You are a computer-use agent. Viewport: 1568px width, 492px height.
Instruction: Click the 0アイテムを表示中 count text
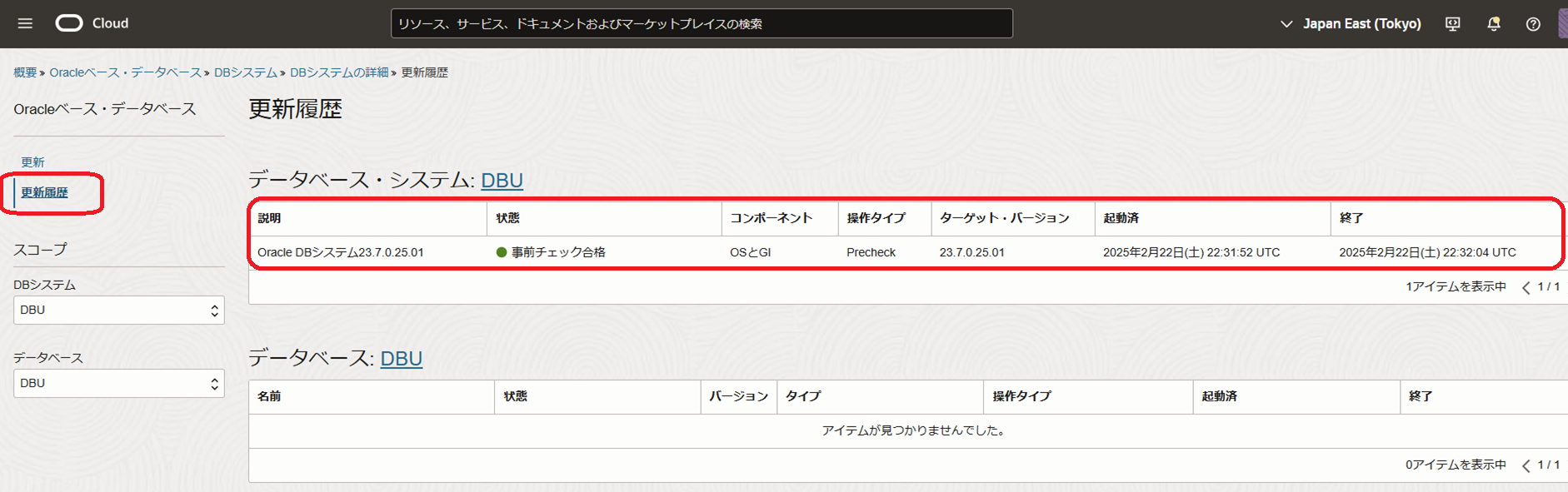1456,465
